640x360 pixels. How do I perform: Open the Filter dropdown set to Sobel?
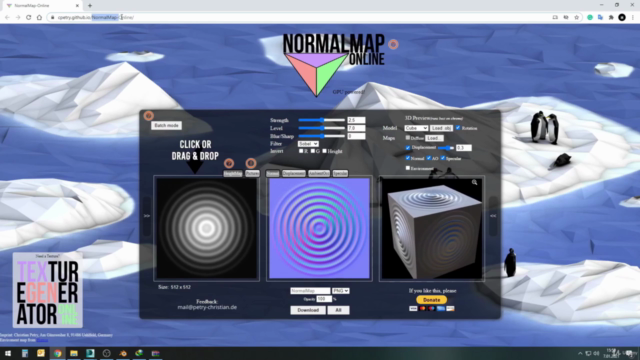click(308, 144)
